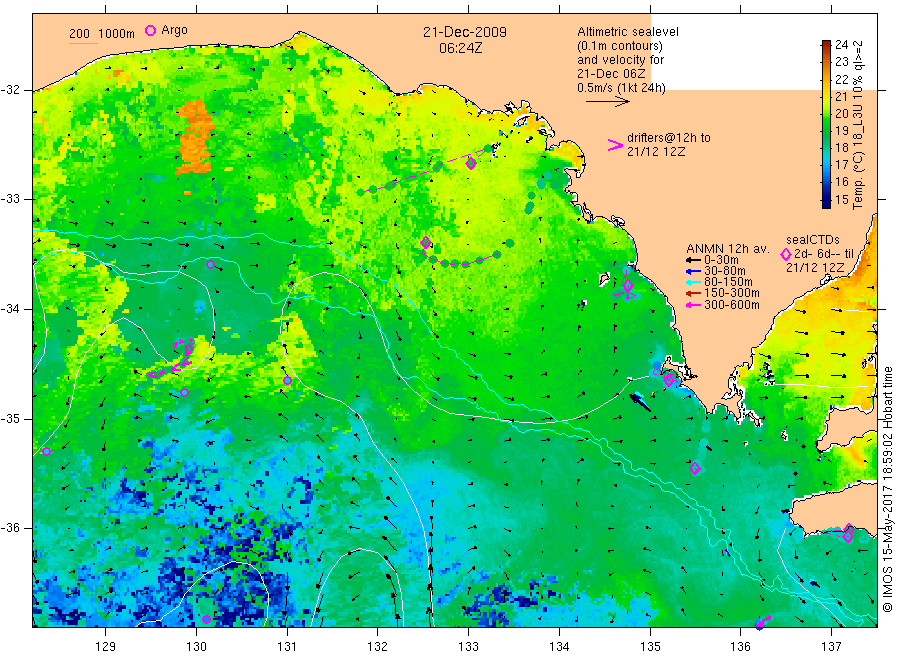Click the 'ANMN 12h av.' legend heading

click(x=727, y=249)
